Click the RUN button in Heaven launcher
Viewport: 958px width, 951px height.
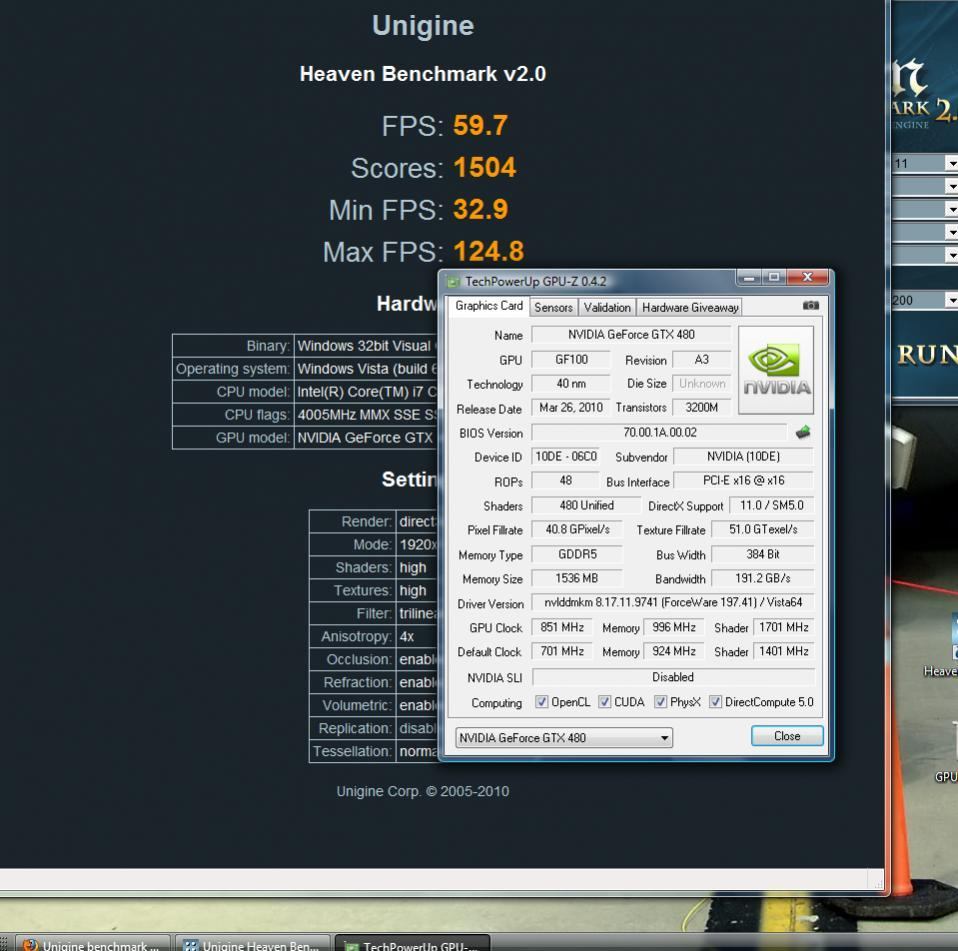tap(926, 355)
